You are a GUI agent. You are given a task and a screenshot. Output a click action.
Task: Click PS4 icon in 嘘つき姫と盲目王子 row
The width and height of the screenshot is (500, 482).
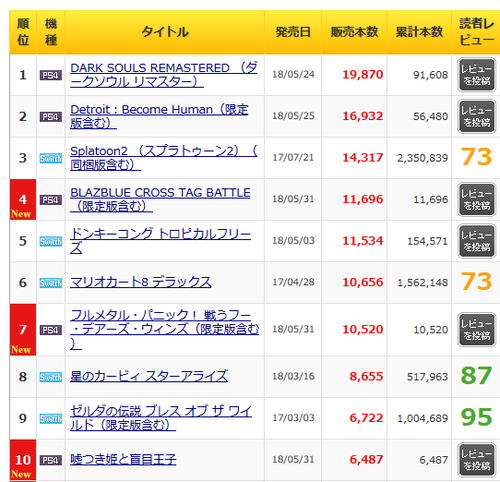point(51,460)
